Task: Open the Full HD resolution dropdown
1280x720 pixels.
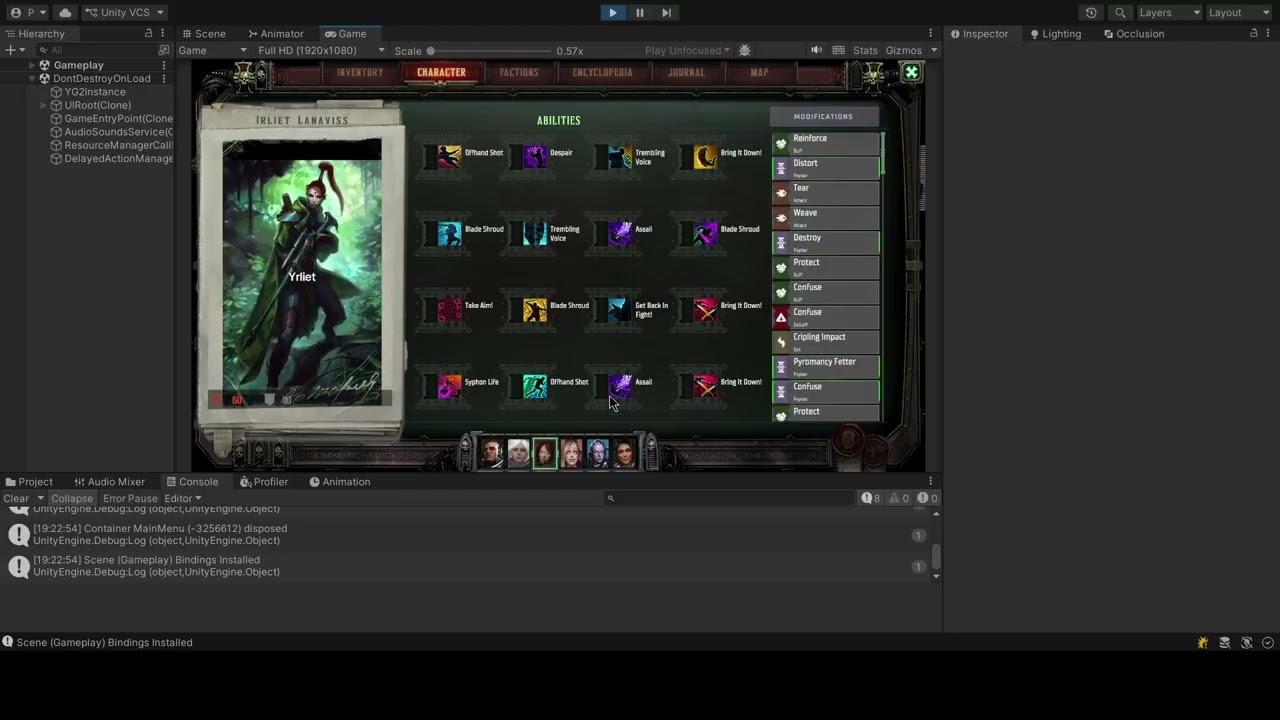Action: tap(320, 51)
